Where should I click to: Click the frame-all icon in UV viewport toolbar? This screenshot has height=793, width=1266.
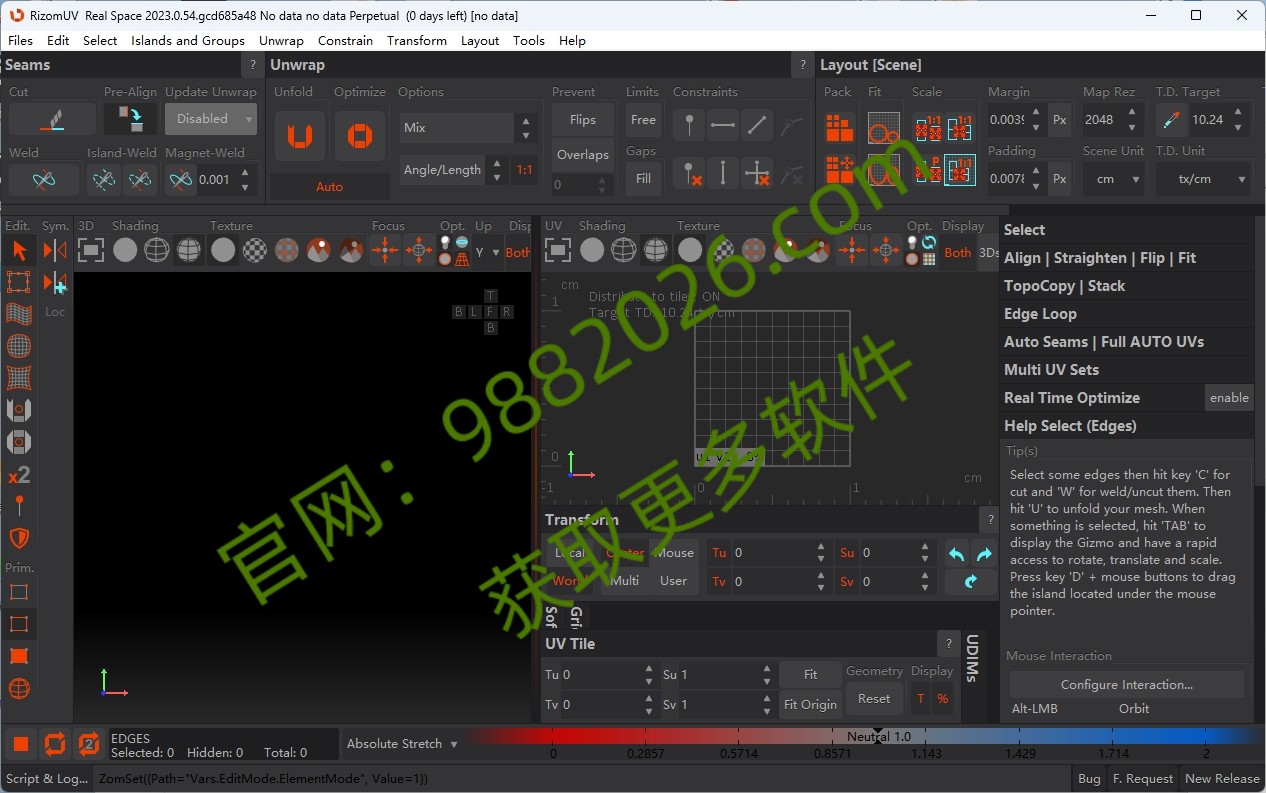point(558,250)
